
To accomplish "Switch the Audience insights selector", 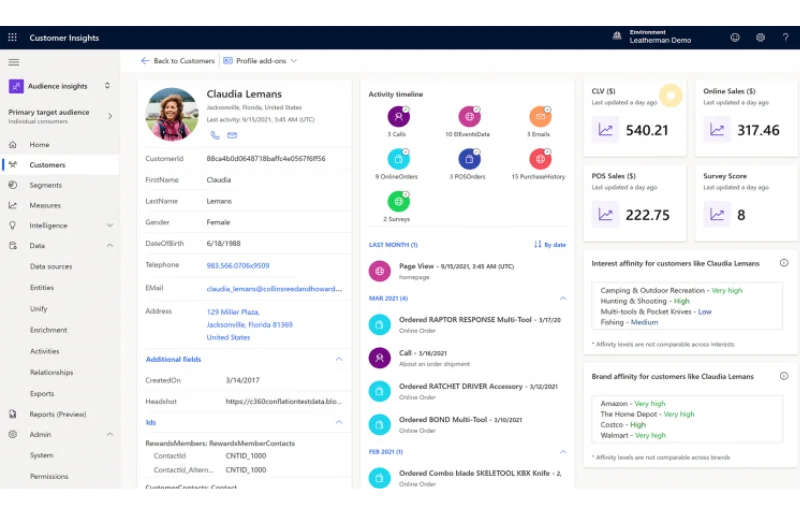I will click(x=107, y=85).
